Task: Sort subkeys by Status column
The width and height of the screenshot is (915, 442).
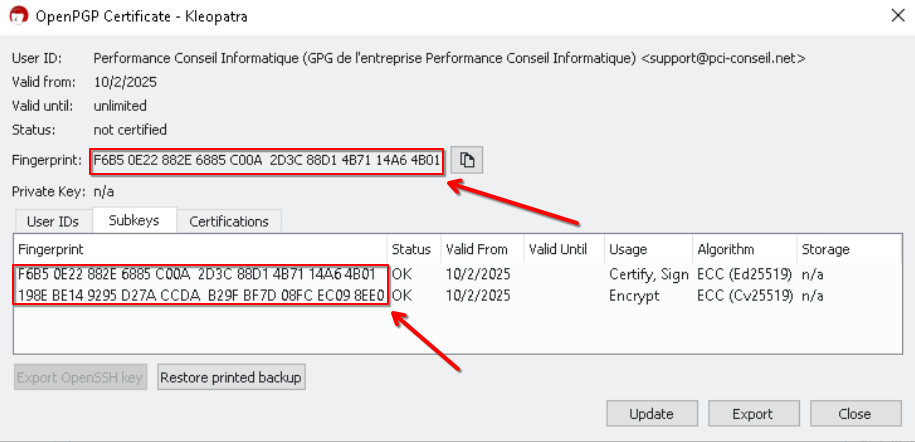Action: tap(411, 249)
